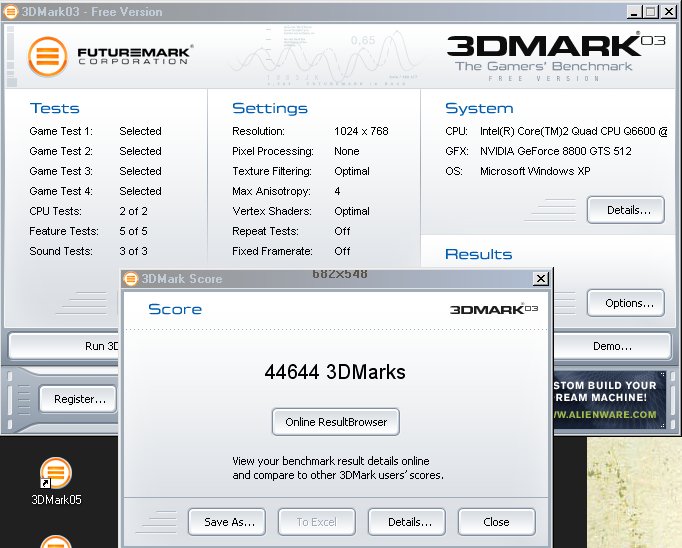Minimize the 3DMark03 main window

point(634,12)
